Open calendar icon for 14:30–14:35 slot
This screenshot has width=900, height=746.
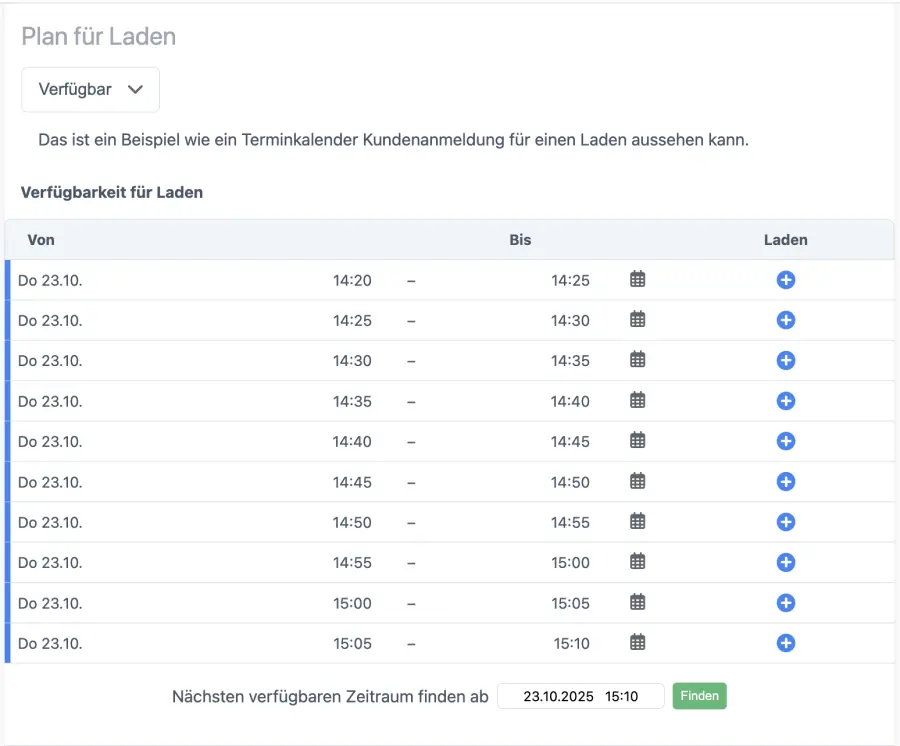tap(638, 360)
